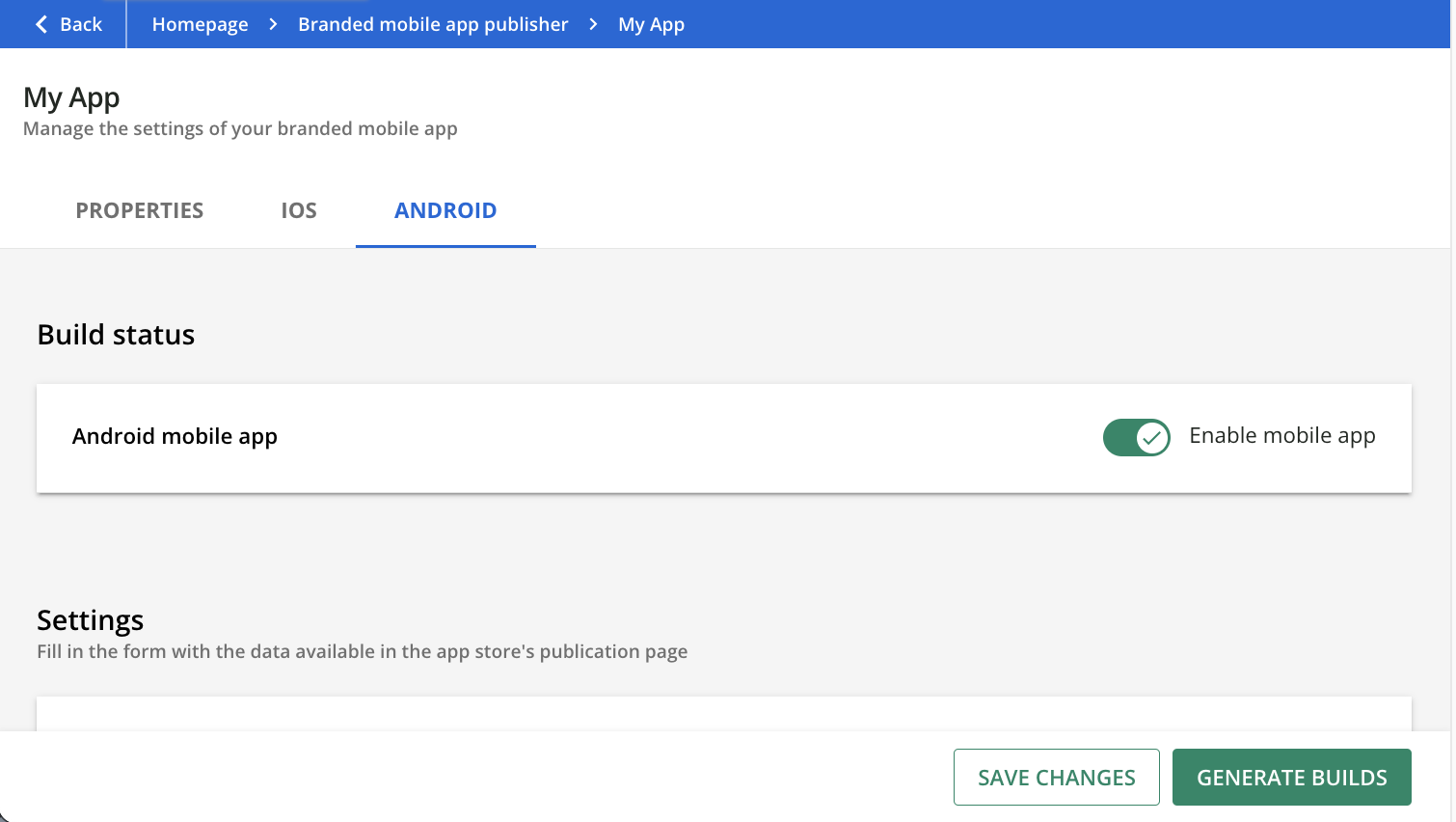Click the 'Build status' section heading
The height and width of the screenshot is (822, 1456).
116,335
